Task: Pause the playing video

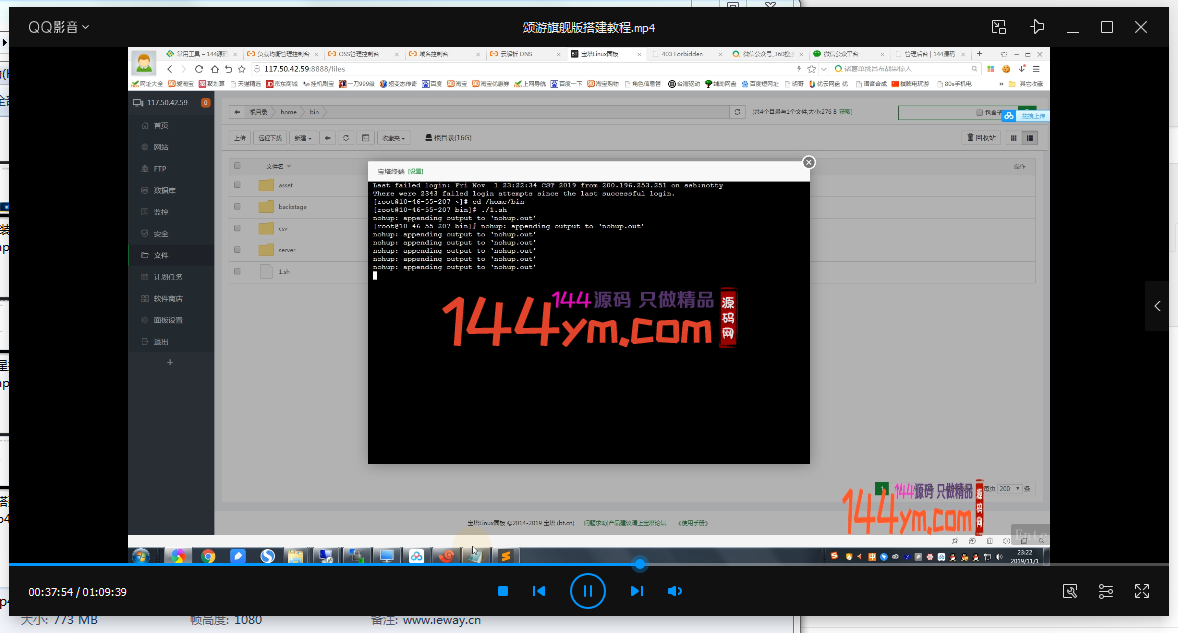Action: [588, 591]
